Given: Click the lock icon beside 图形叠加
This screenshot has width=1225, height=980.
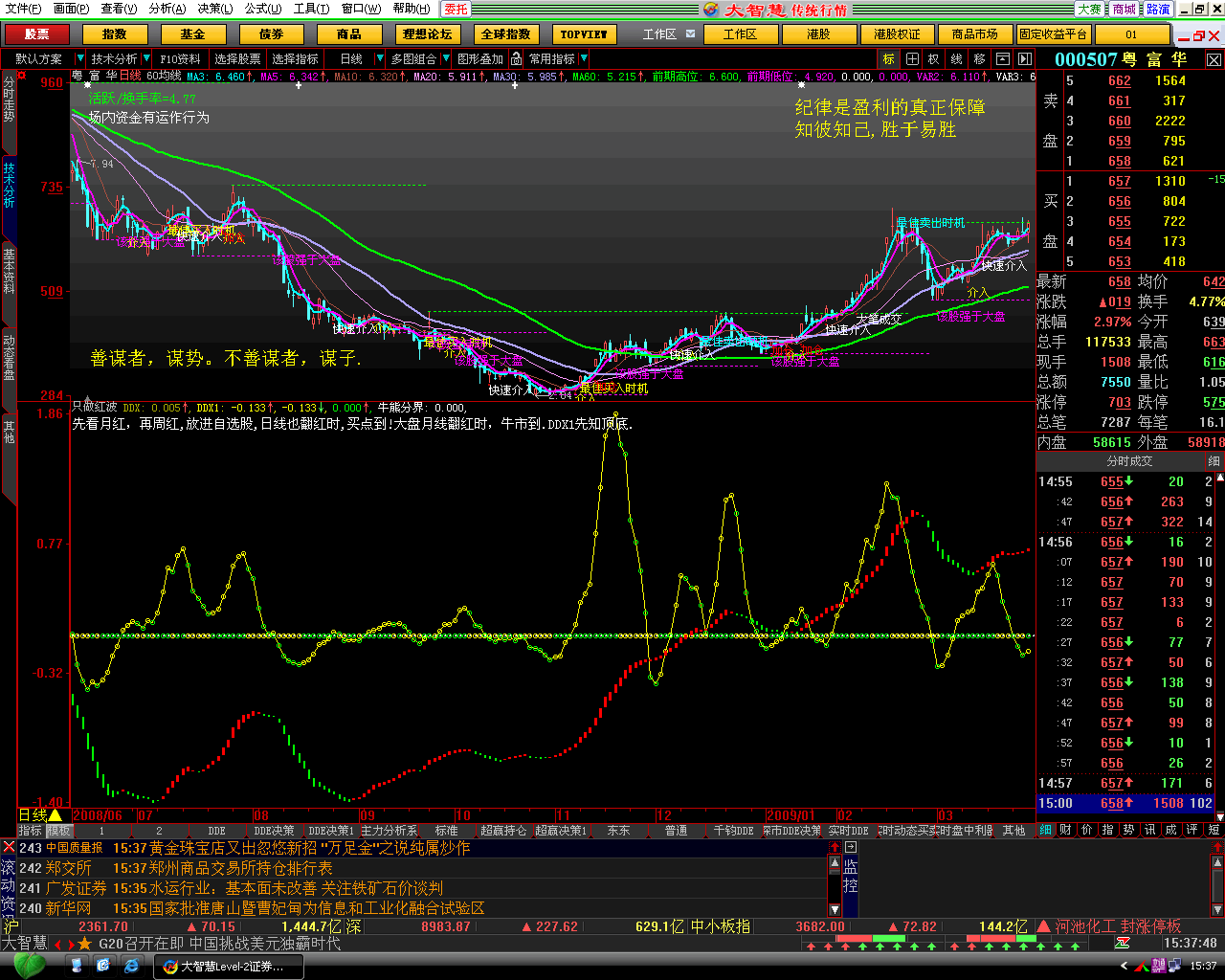Looking at the screenshot, I should click(514, 59).
